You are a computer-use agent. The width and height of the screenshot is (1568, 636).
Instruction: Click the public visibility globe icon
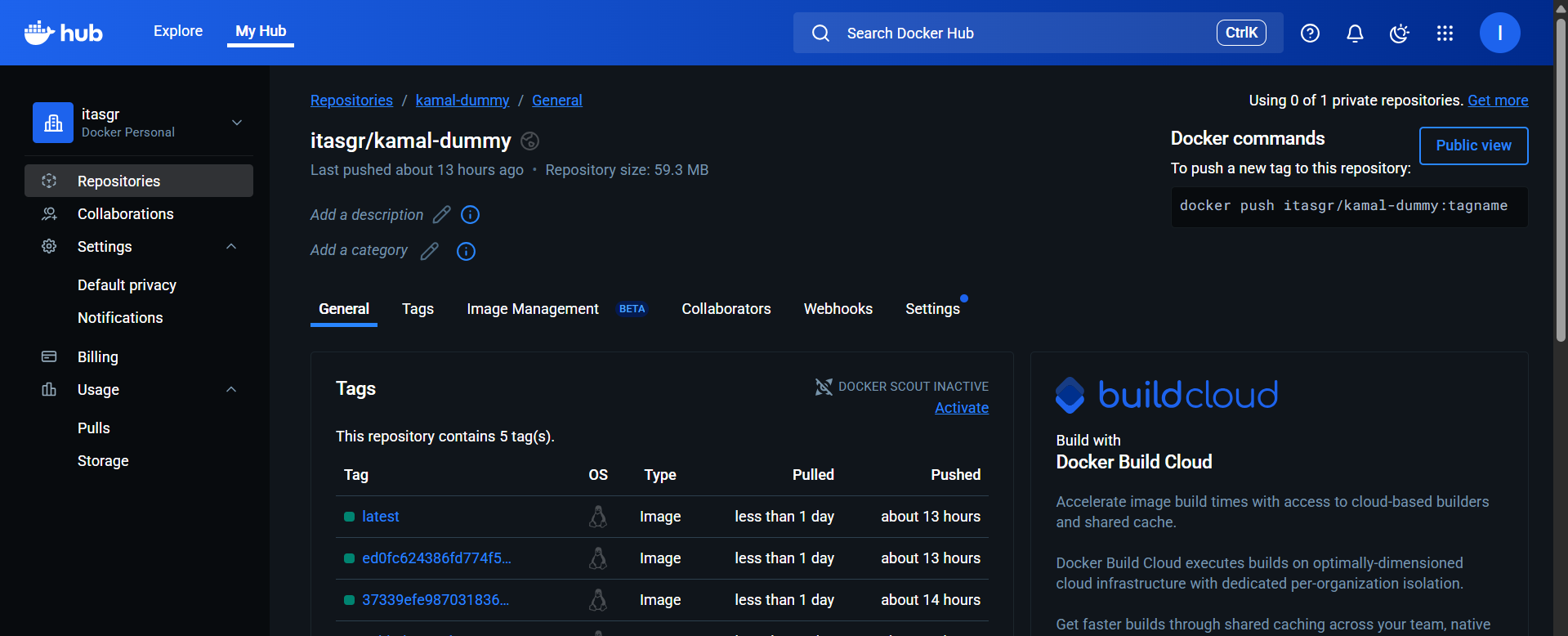[x=529, y=141]
